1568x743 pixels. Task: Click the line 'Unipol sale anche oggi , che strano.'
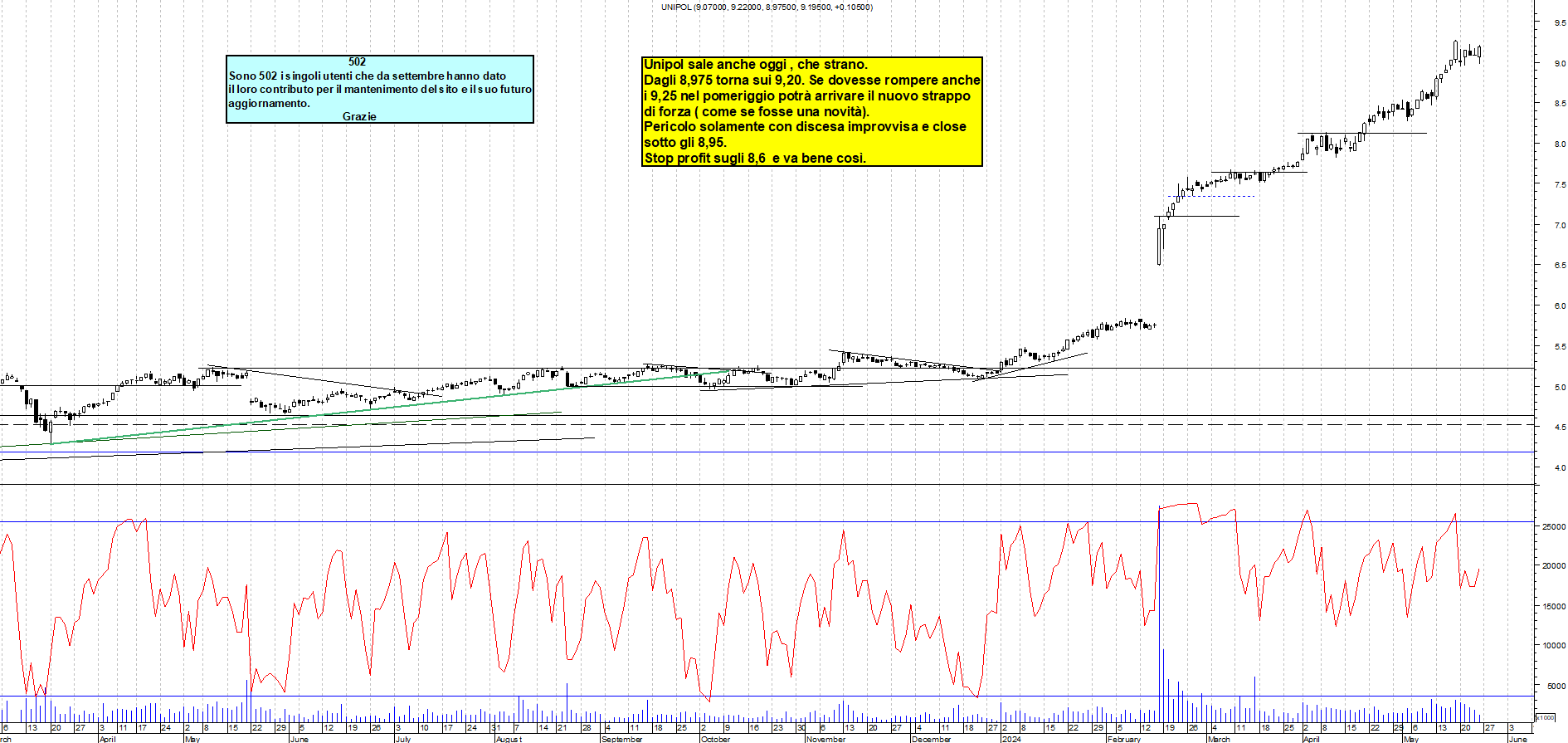coord(756,64)
